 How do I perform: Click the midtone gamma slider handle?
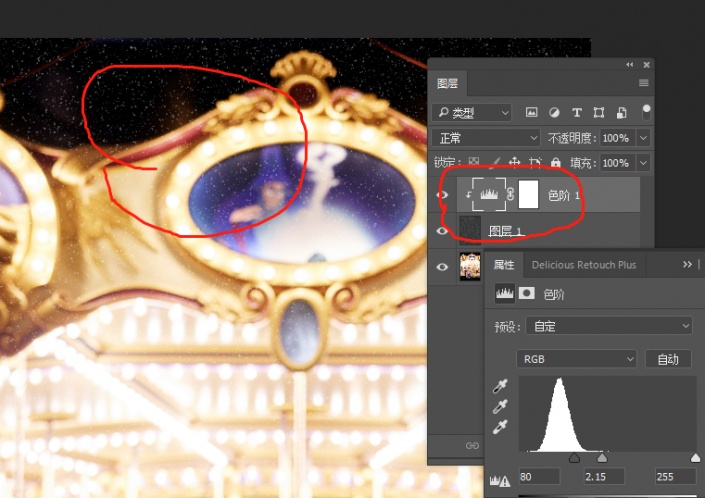(x=602, y=457)
